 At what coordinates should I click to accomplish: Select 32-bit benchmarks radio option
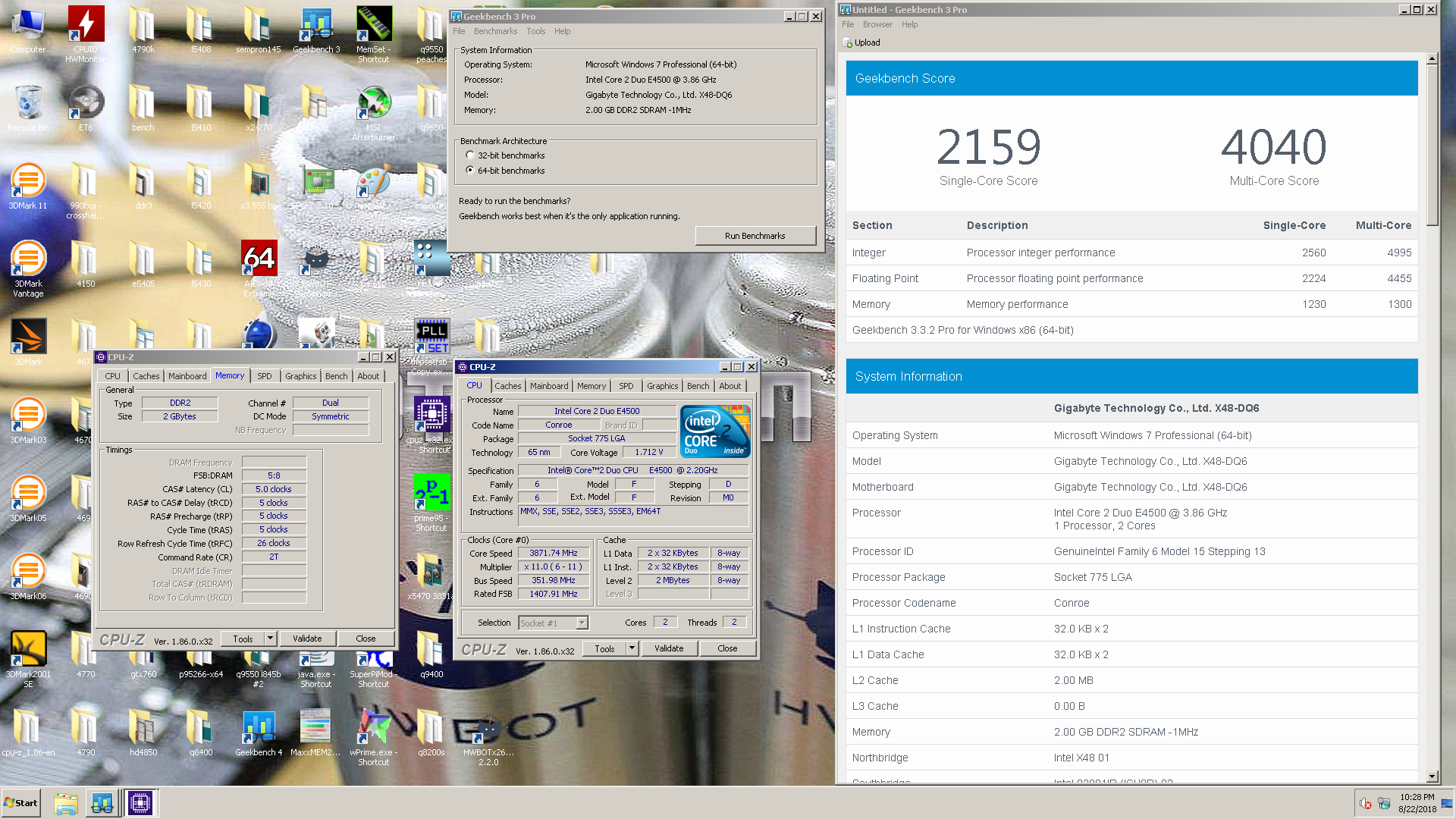point(470,155)
